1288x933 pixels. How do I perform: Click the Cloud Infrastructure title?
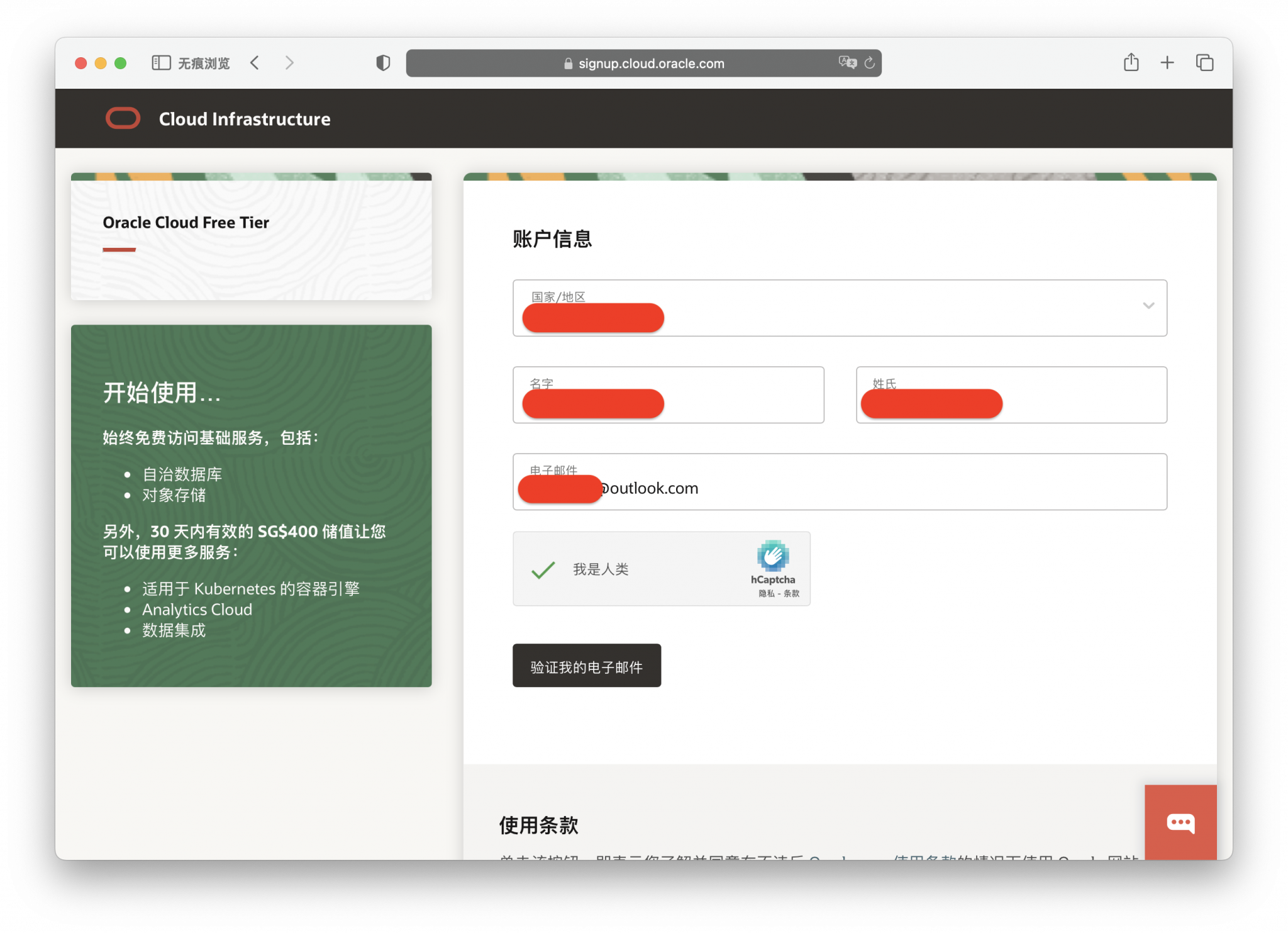tap(245, 119)
